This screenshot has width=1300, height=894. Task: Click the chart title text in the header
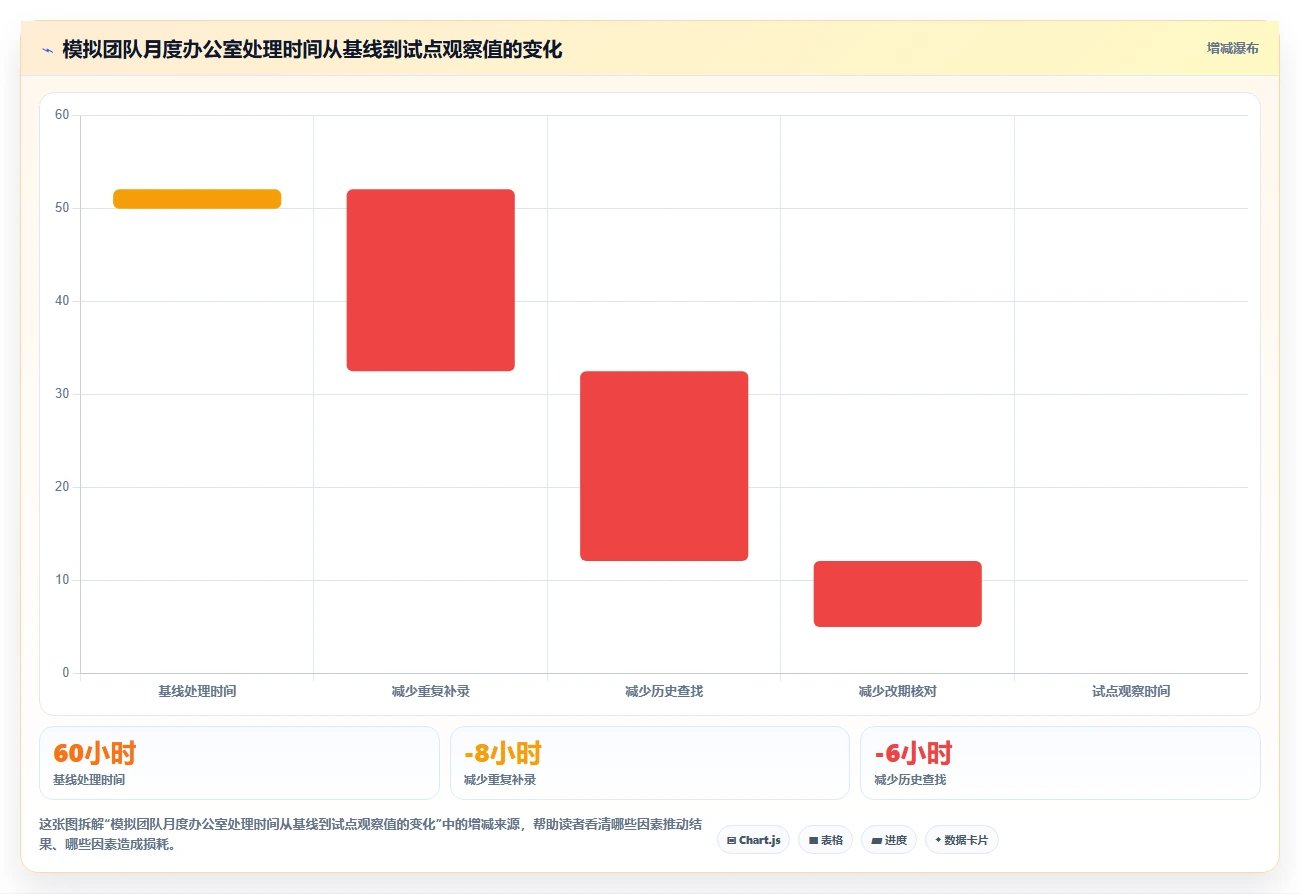[312, 49]
